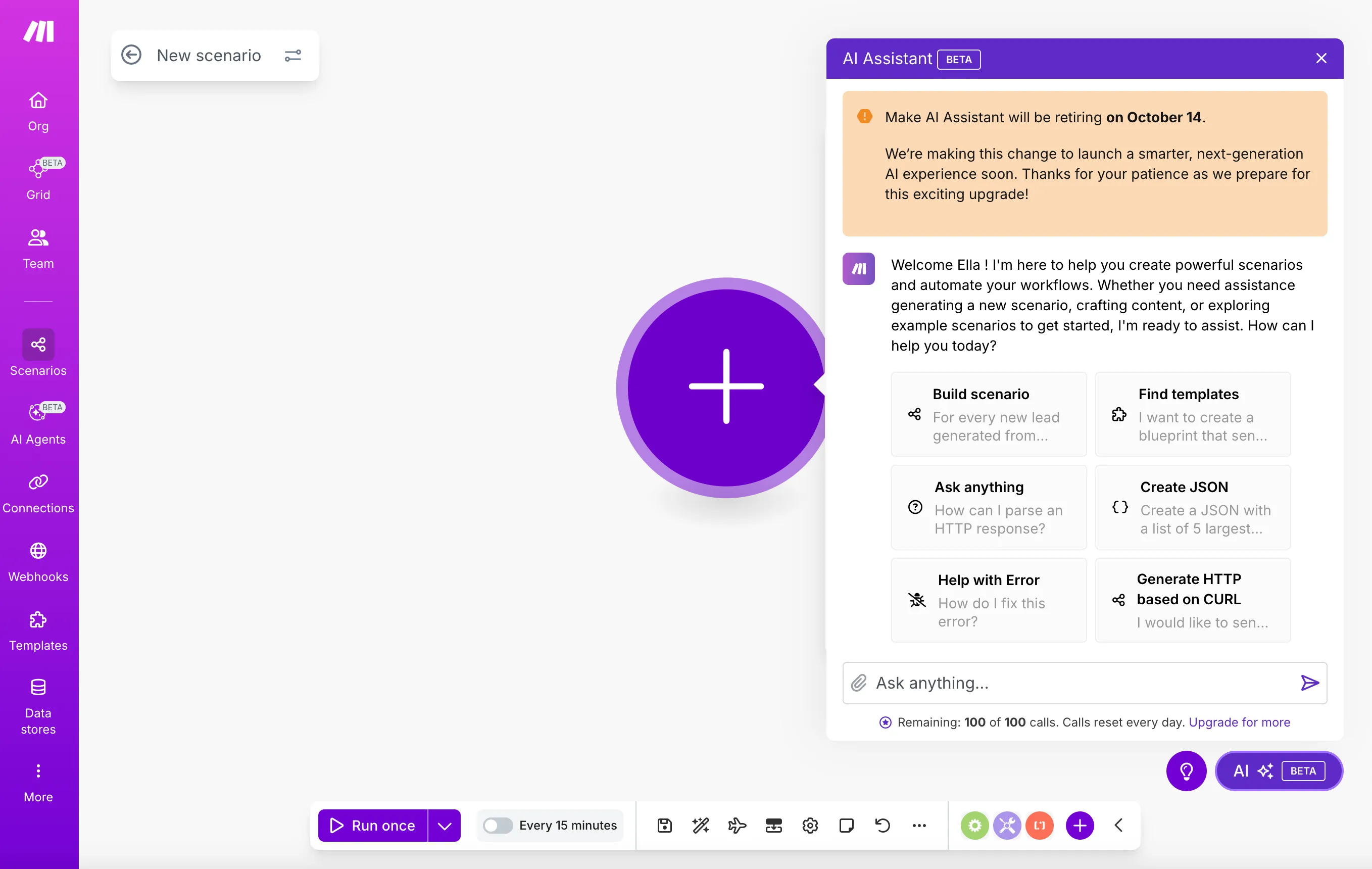Attach a file using the paperclip icon
The image size is (1372, 869).
859,683
